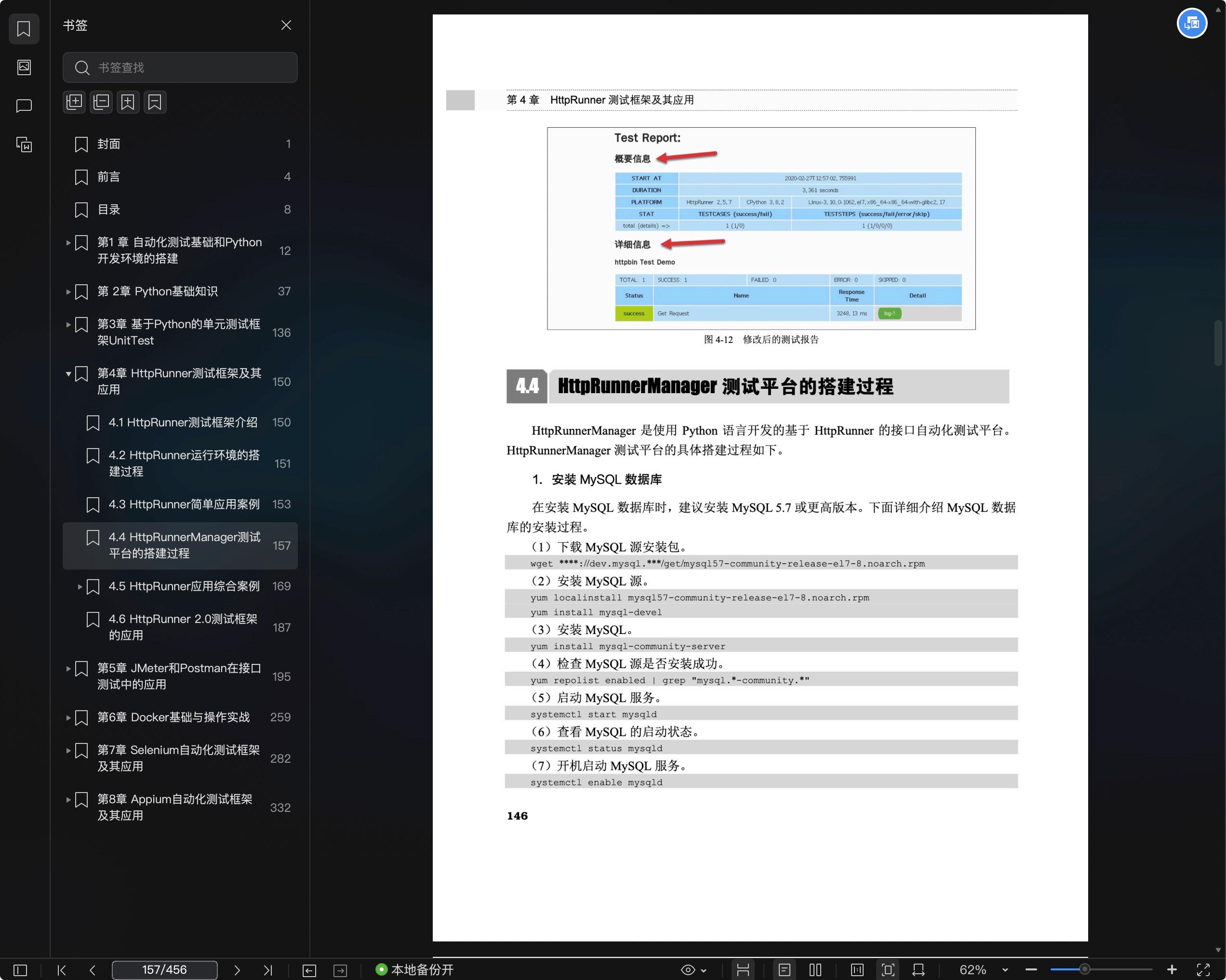Go to 4.2 HttpRunner运行环境 bookmark
Viewport: 1226px width, 980px height.
180,464
